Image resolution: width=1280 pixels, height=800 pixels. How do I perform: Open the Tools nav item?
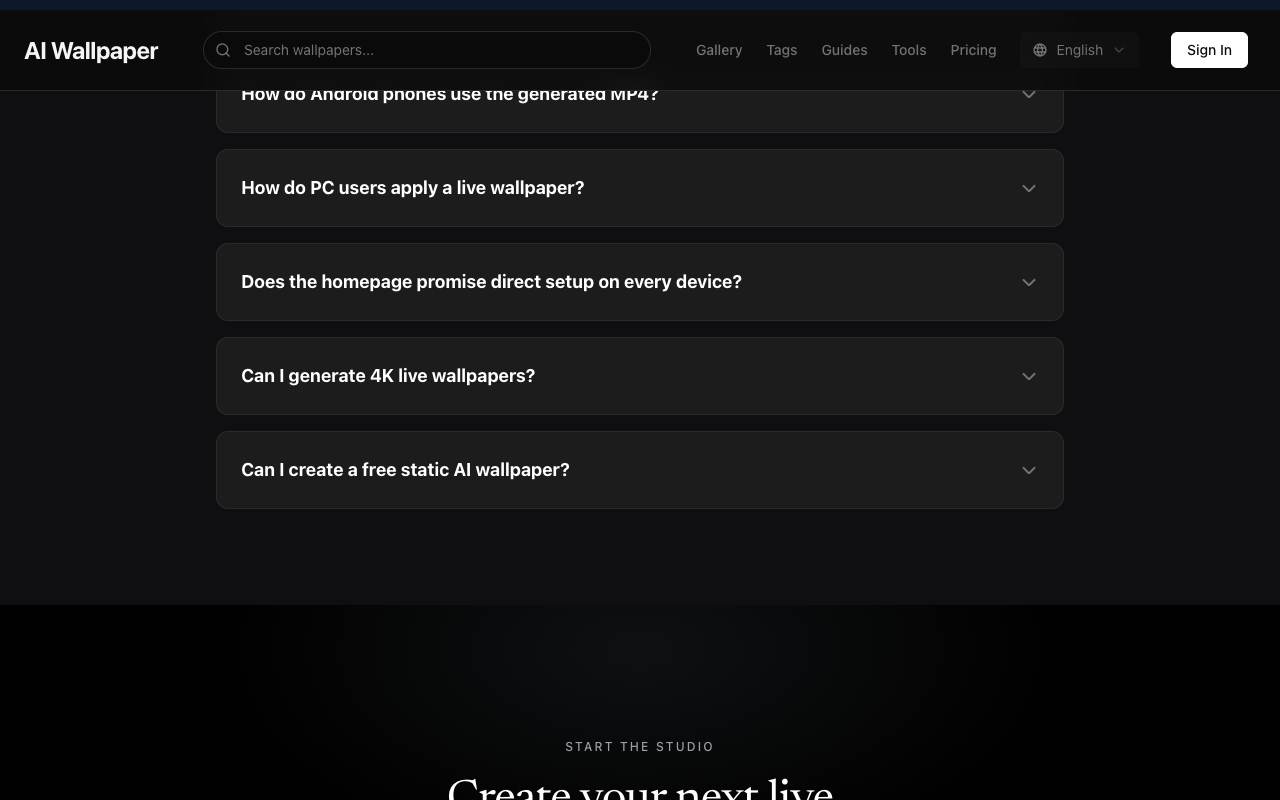[909, 50]
